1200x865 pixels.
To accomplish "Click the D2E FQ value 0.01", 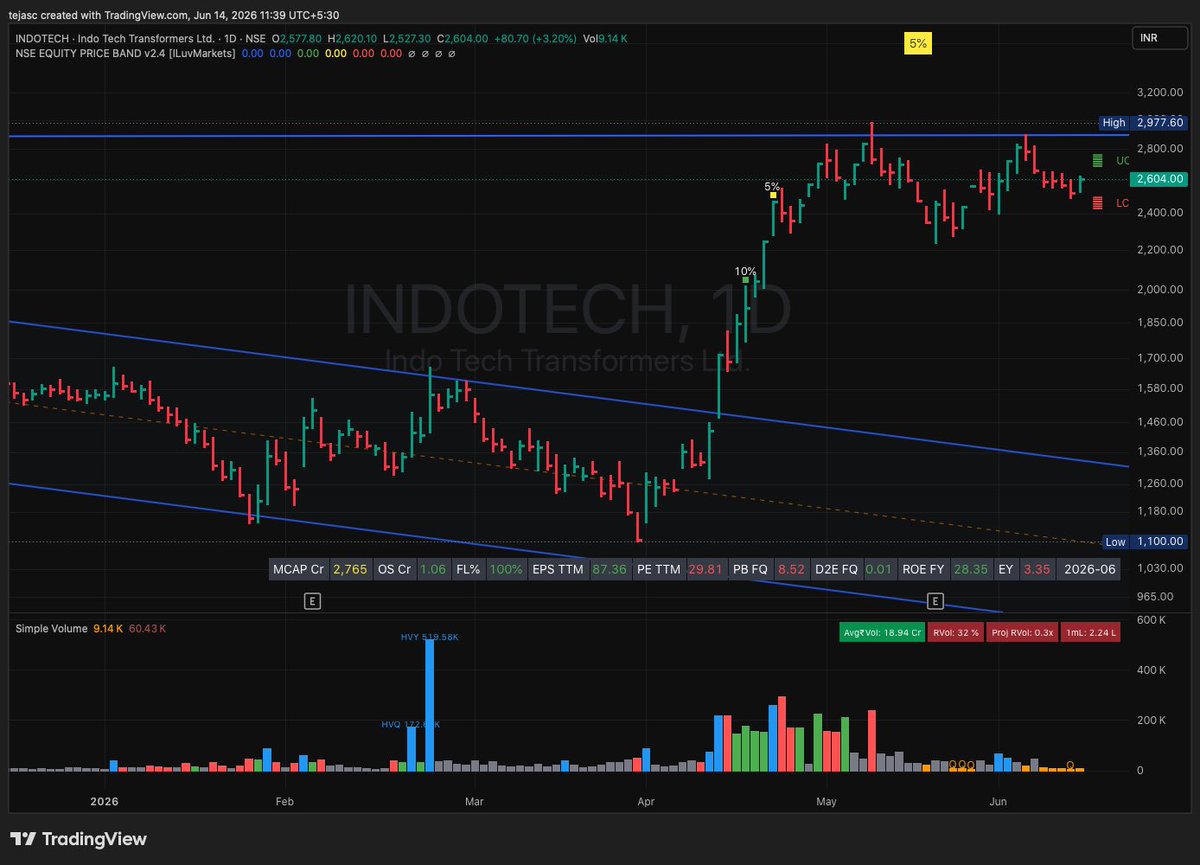I will pos(879,569).
